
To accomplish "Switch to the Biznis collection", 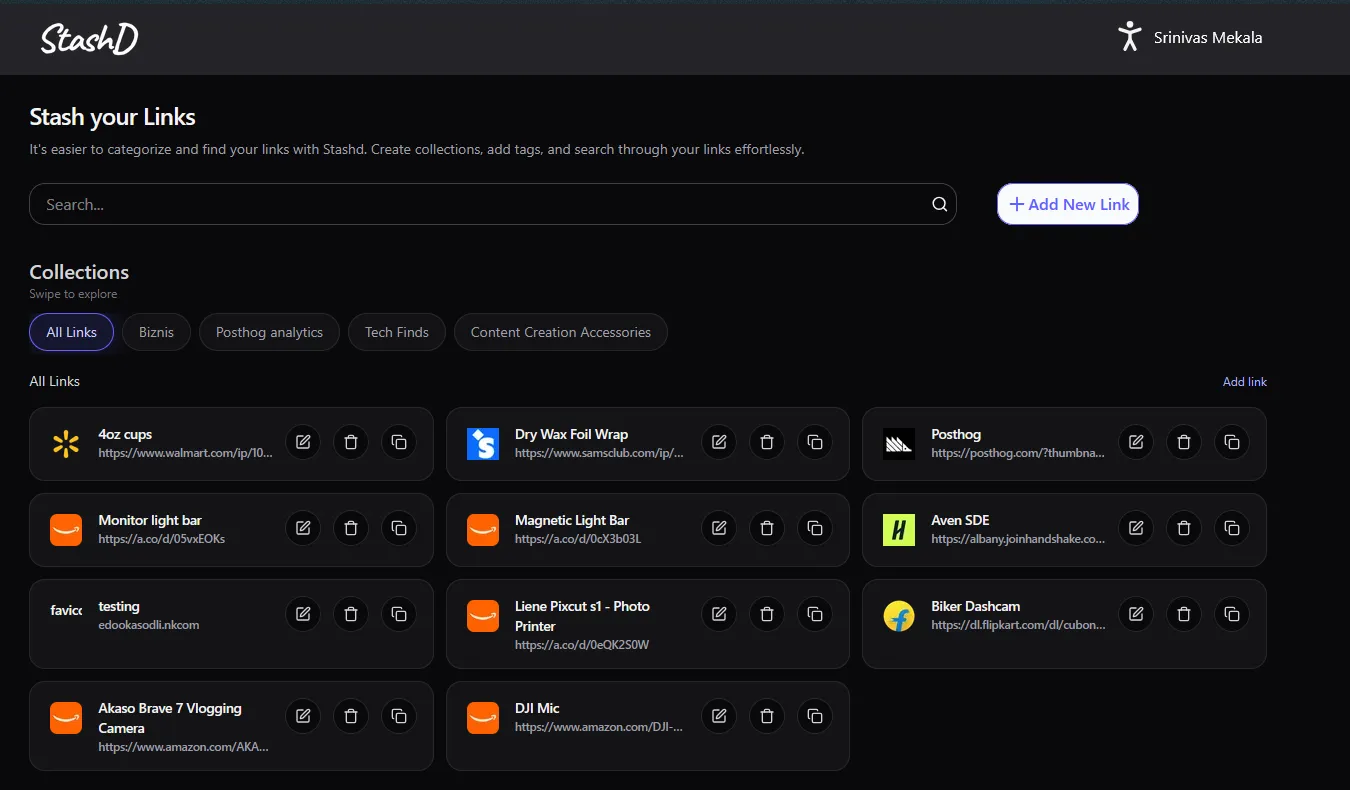I will [156, 332].
